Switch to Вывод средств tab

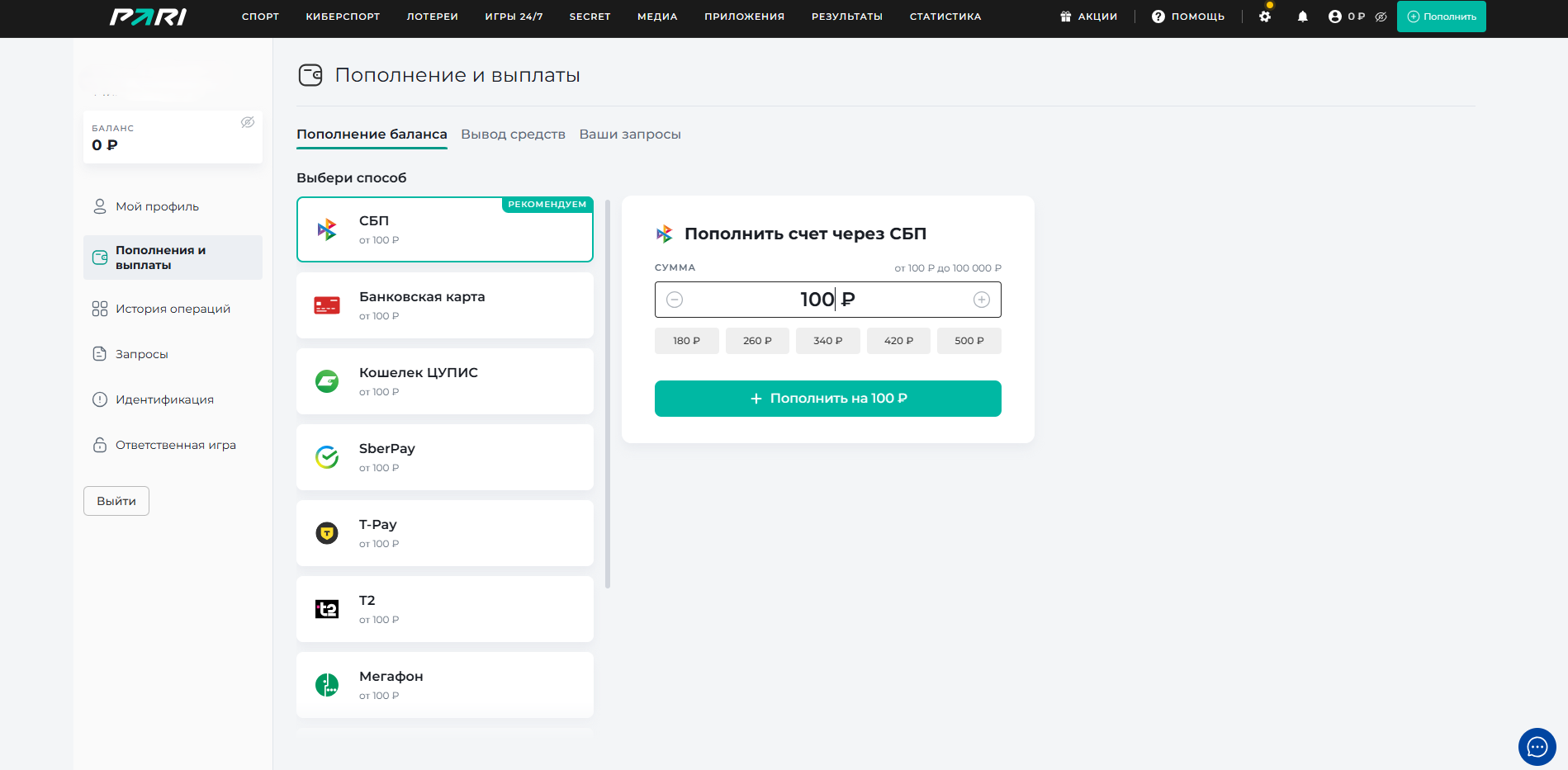513,135
